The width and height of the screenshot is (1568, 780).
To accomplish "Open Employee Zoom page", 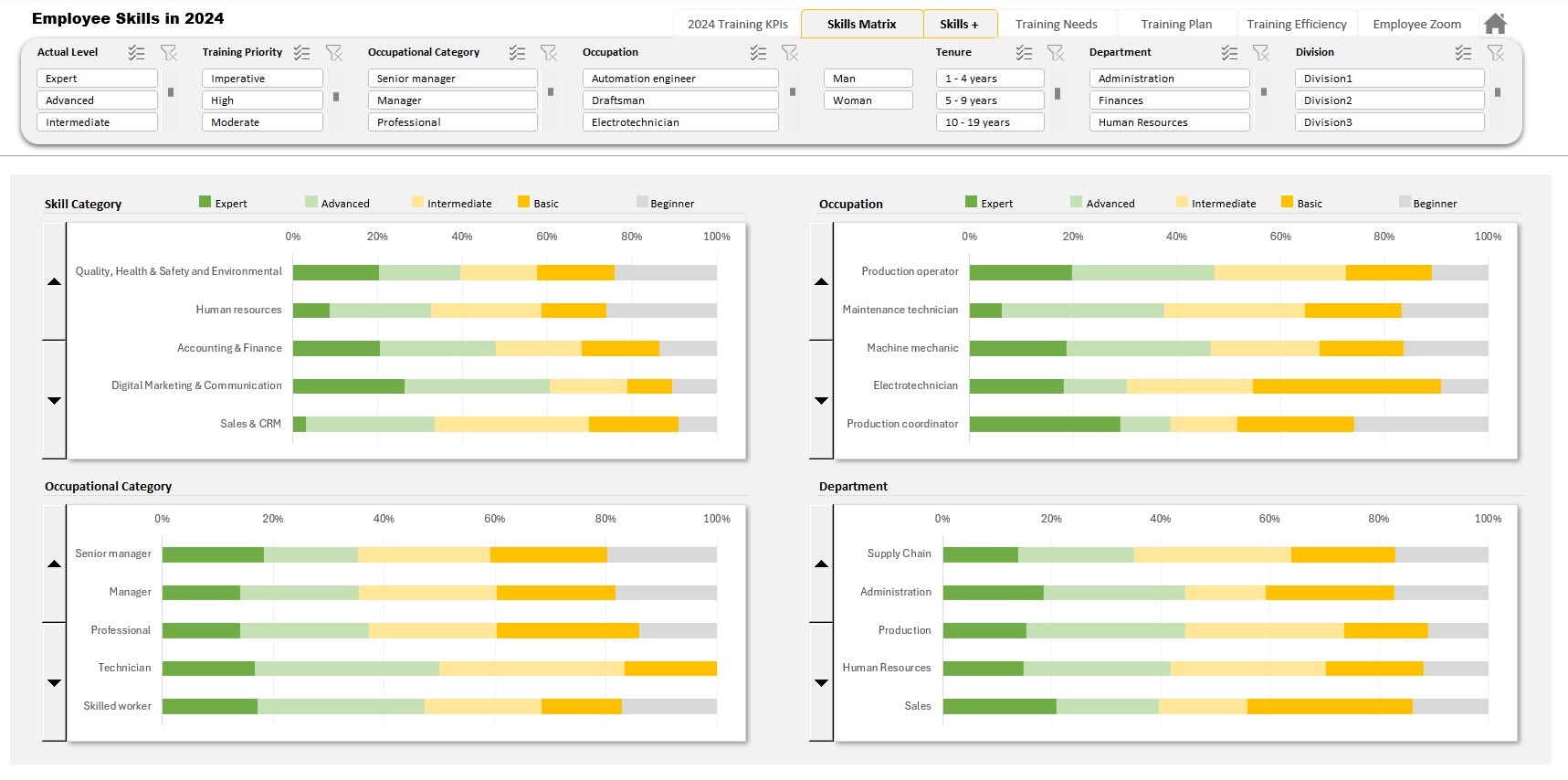I will (1416, 24).
